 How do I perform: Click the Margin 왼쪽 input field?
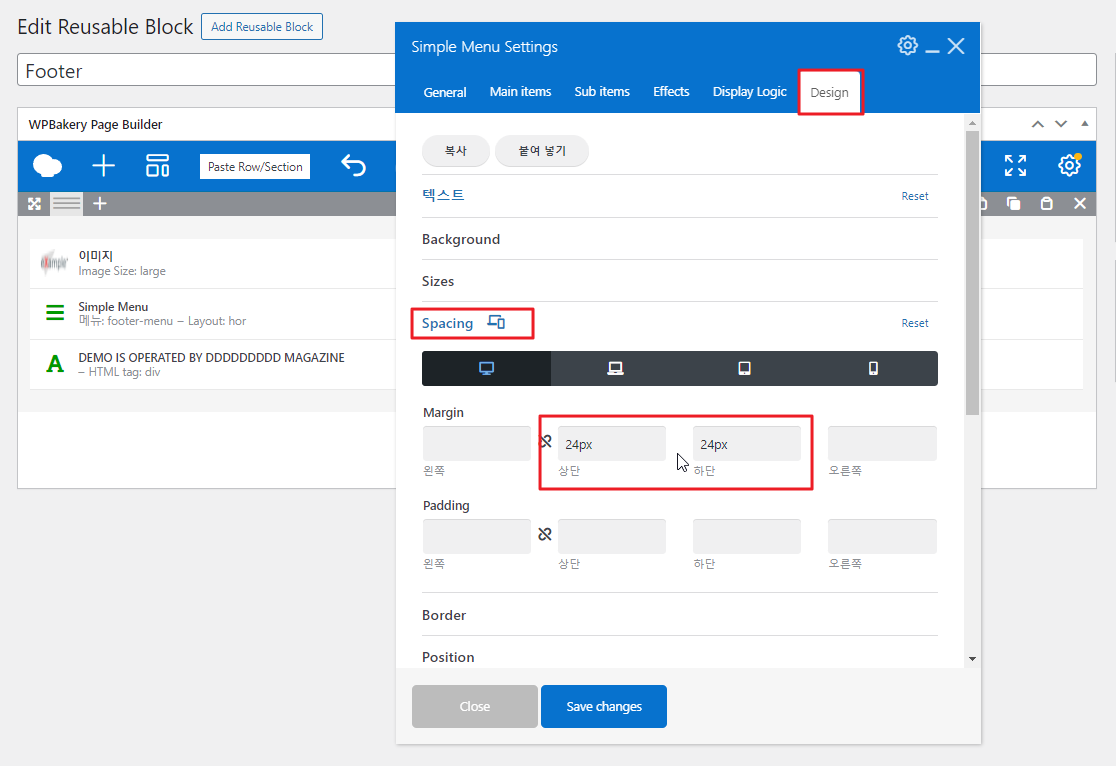click(477, 444)
